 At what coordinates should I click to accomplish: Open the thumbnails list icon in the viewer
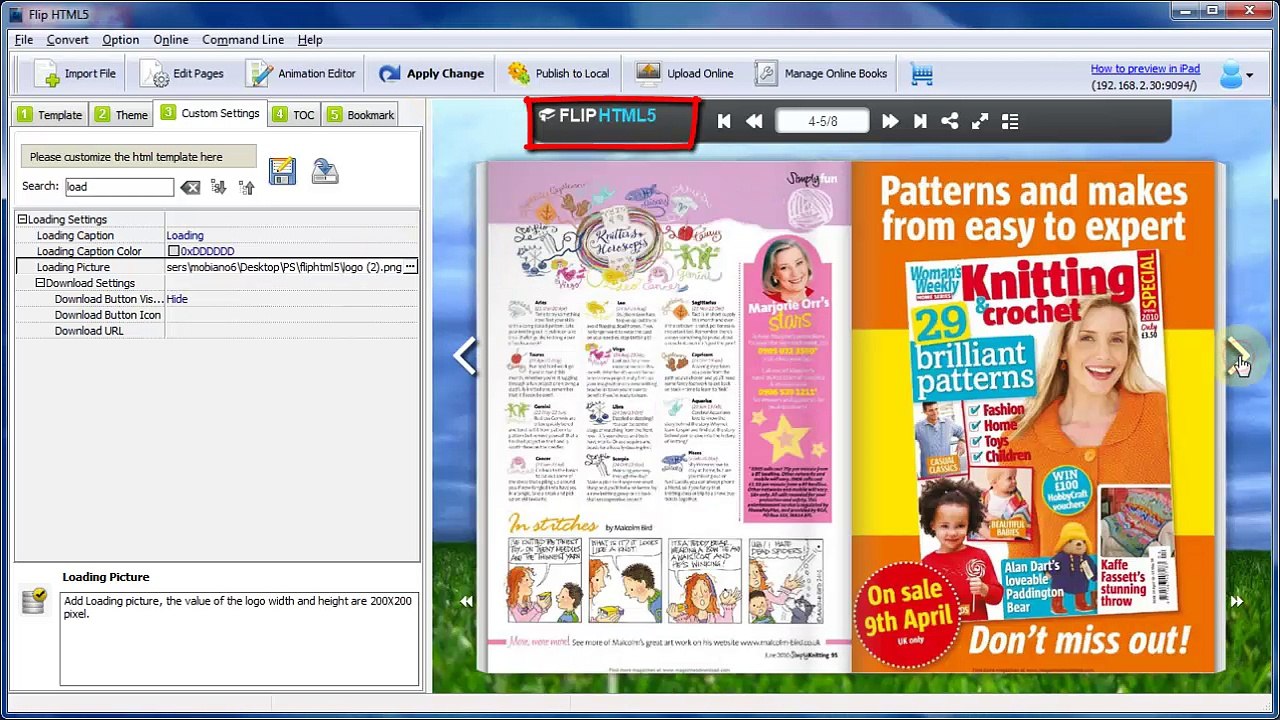1010,121
